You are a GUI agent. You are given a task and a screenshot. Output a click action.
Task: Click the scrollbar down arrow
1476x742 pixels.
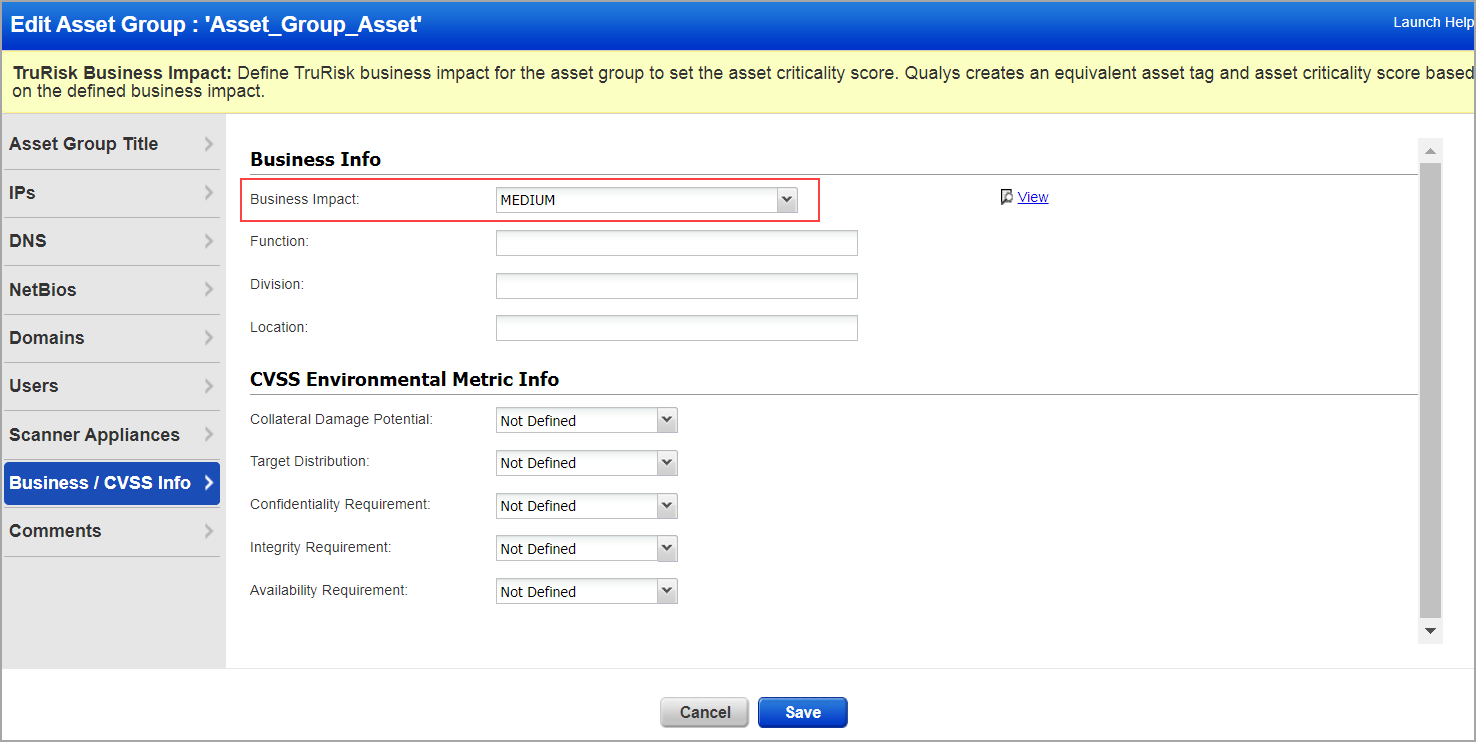1430,631
